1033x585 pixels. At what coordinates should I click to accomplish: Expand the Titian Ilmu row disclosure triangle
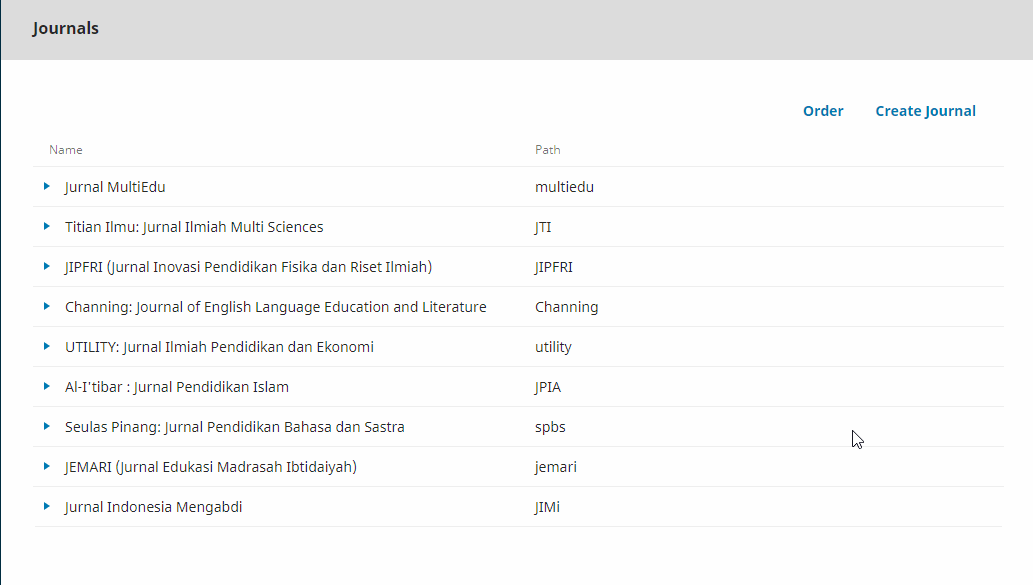[x=47, y=226]
